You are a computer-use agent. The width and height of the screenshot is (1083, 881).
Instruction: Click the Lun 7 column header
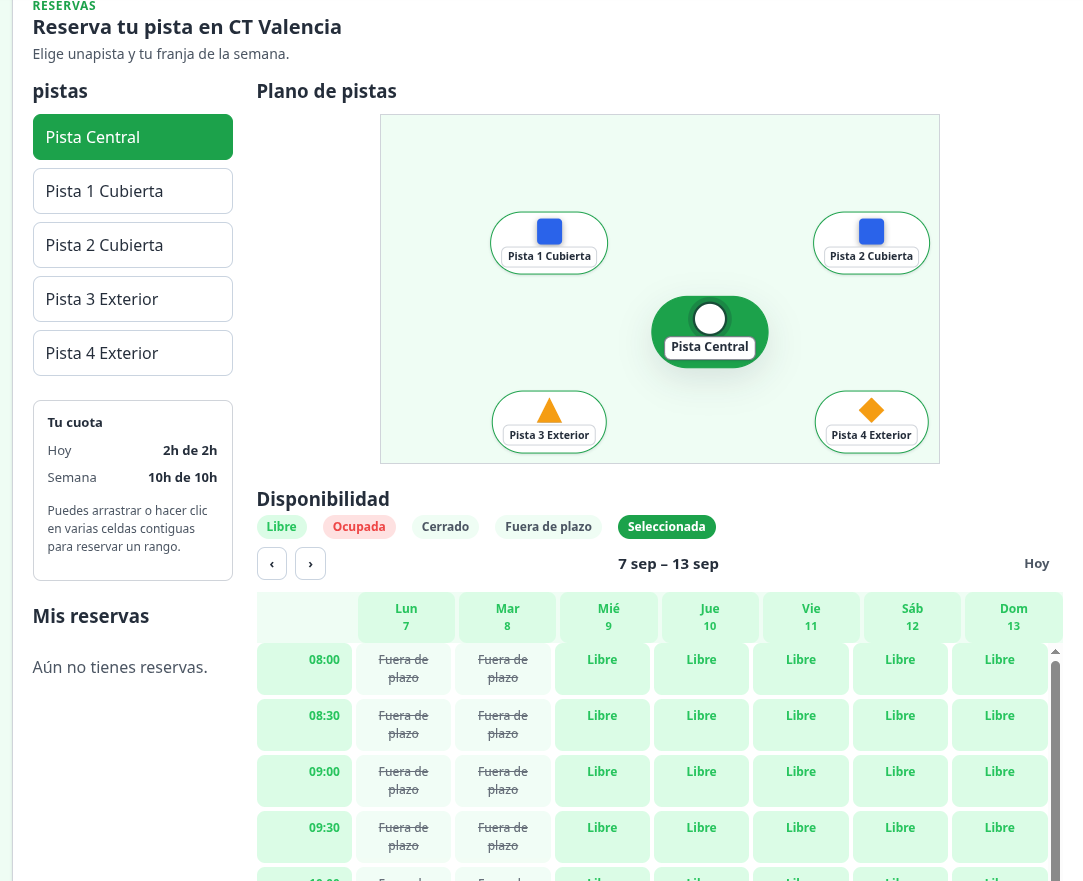pos(406,617)
